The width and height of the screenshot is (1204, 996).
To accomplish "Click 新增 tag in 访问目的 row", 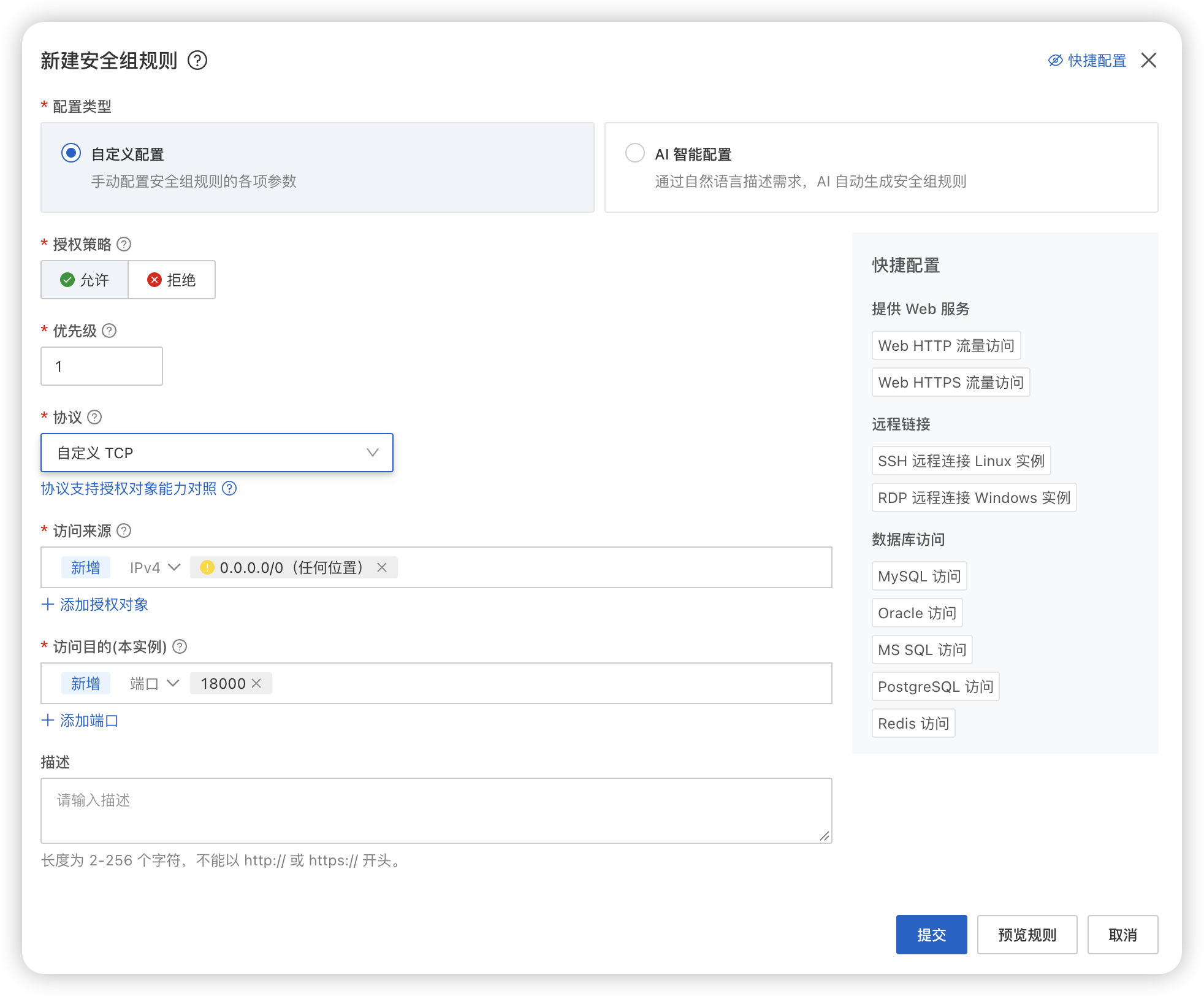I will (85, 684).
